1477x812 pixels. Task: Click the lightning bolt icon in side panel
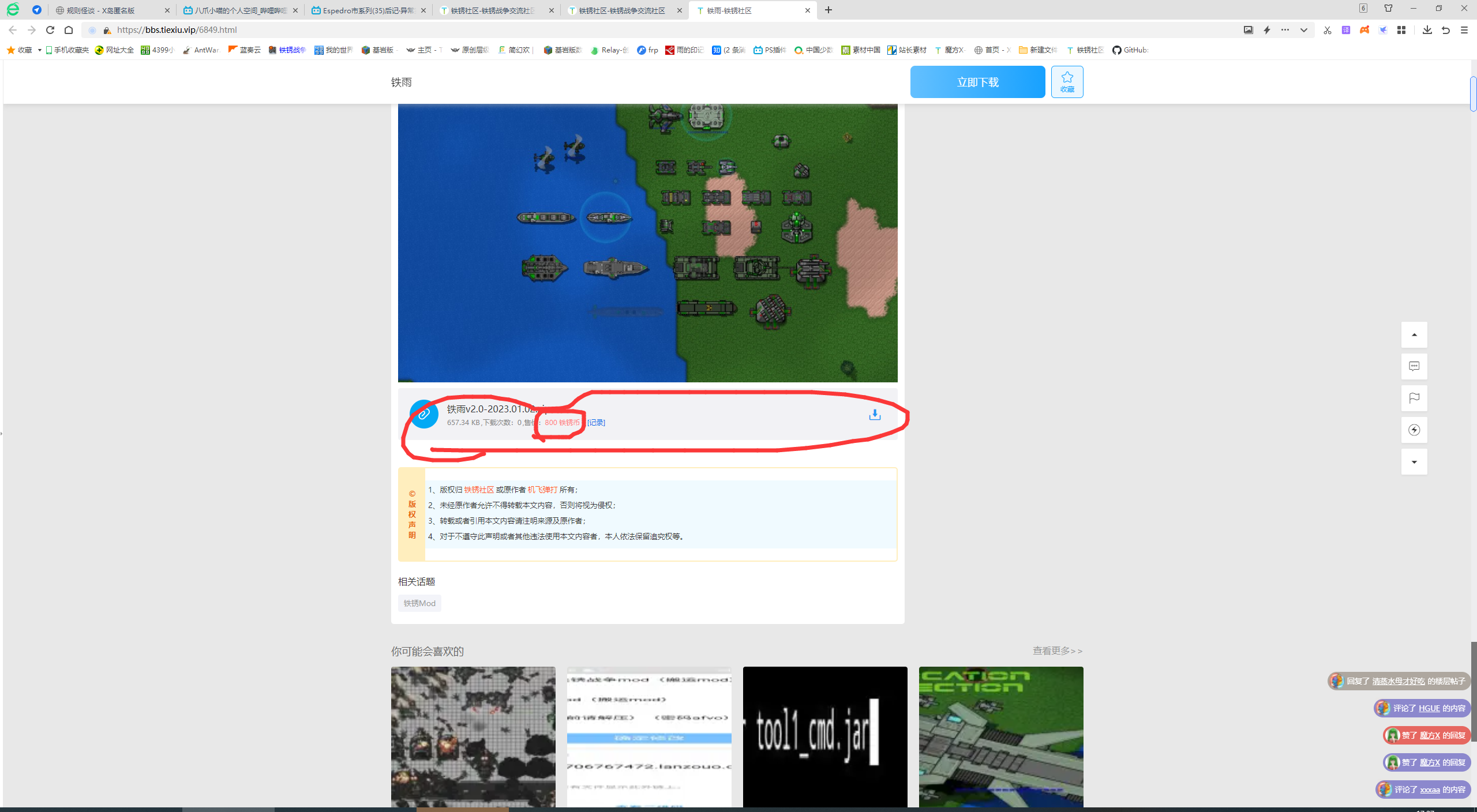coord(1414,430)
